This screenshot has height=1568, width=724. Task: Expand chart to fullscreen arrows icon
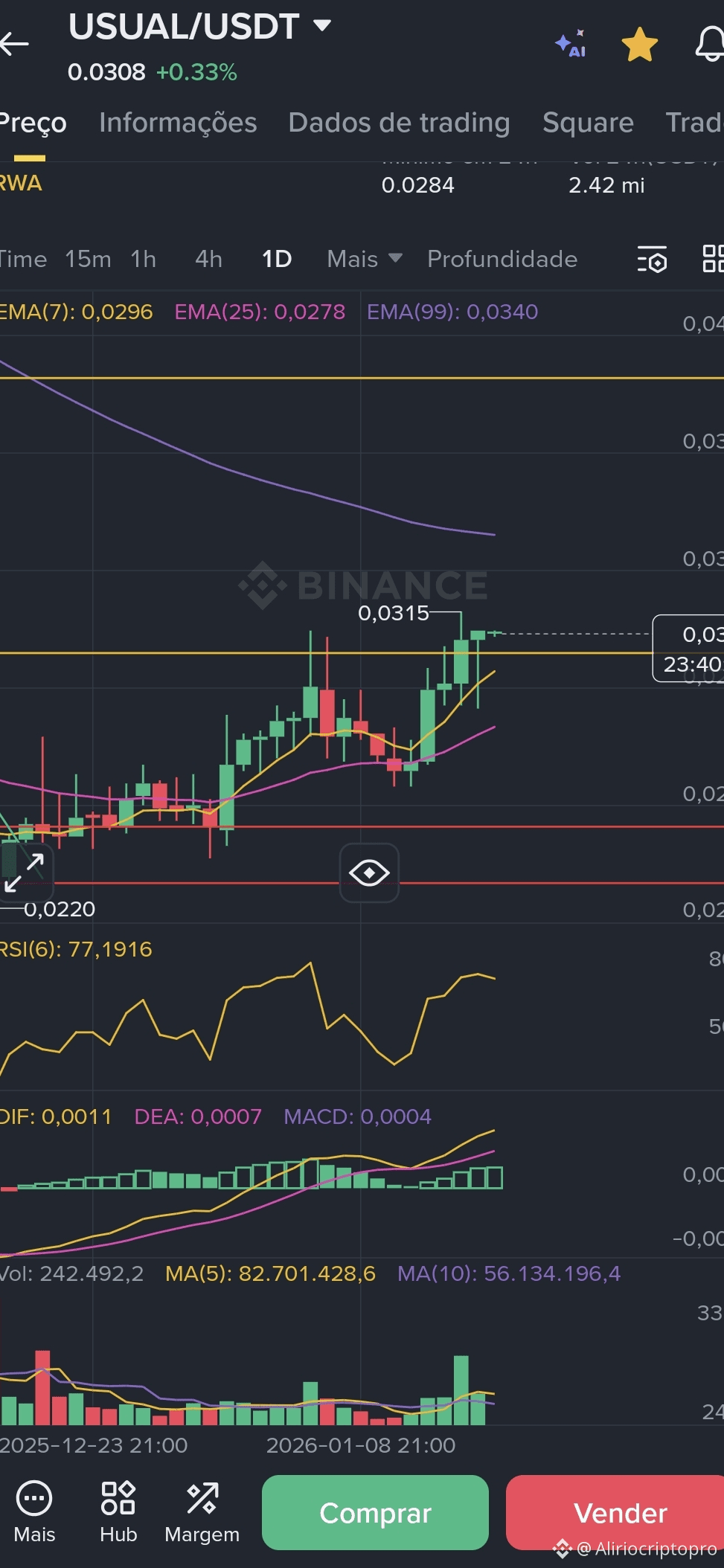(x=25, y=873)
